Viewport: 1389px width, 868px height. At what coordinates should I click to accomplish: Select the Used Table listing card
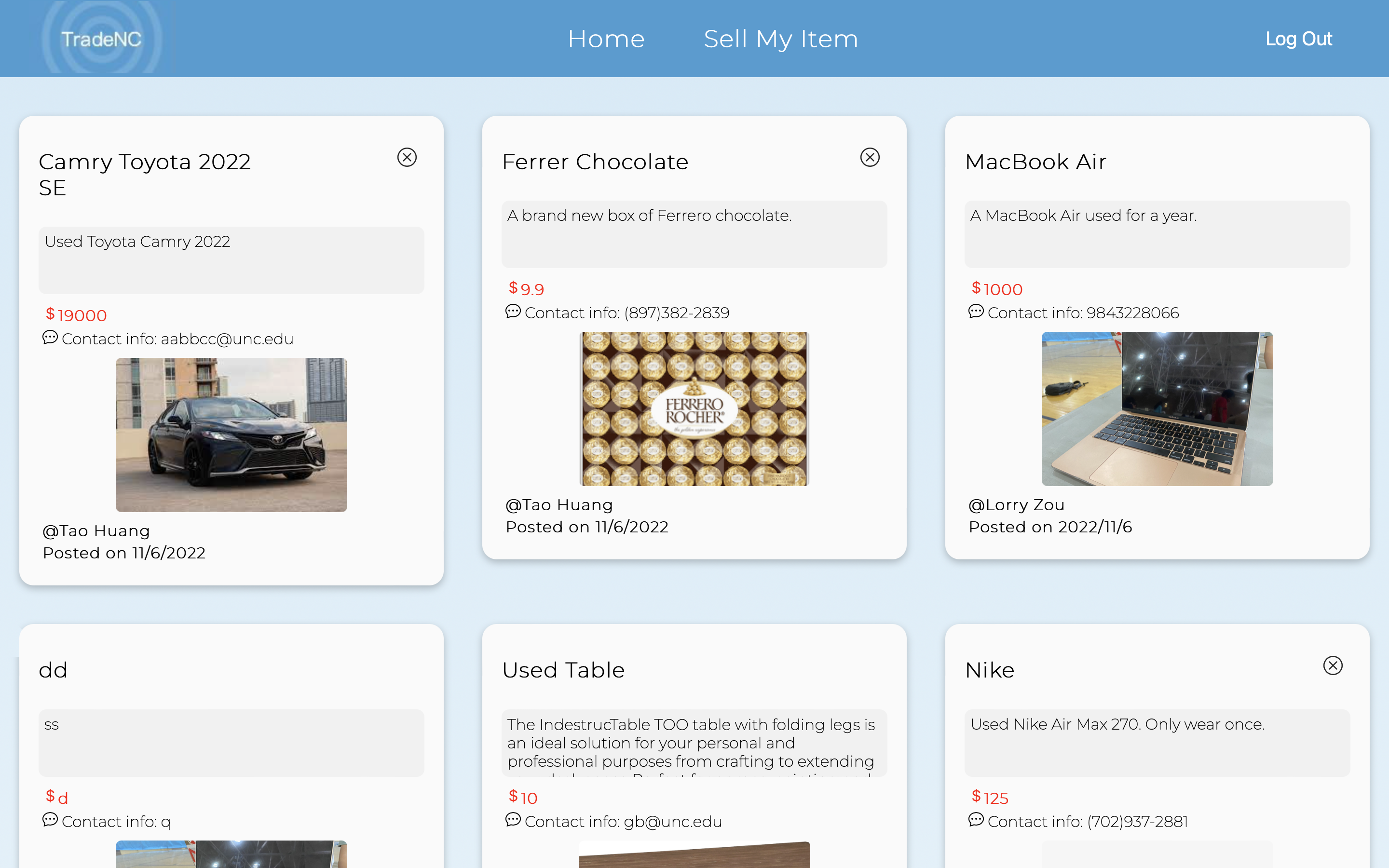[694, 745]
